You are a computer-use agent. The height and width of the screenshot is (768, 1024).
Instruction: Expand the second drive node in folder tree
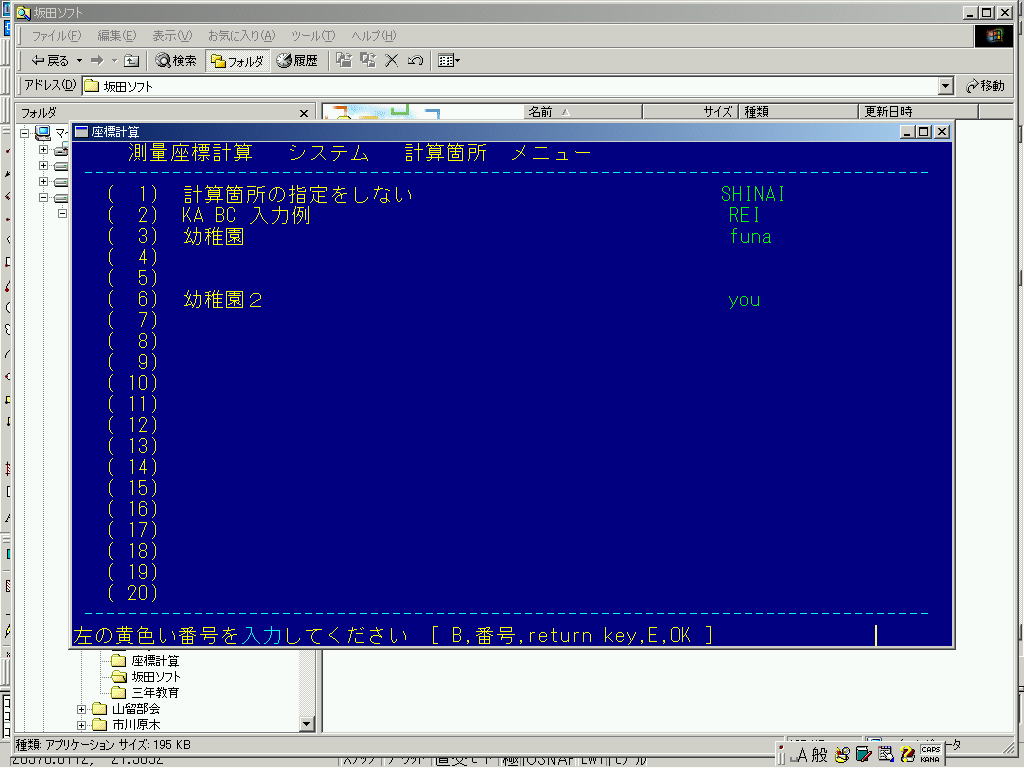tap(43, 165)
